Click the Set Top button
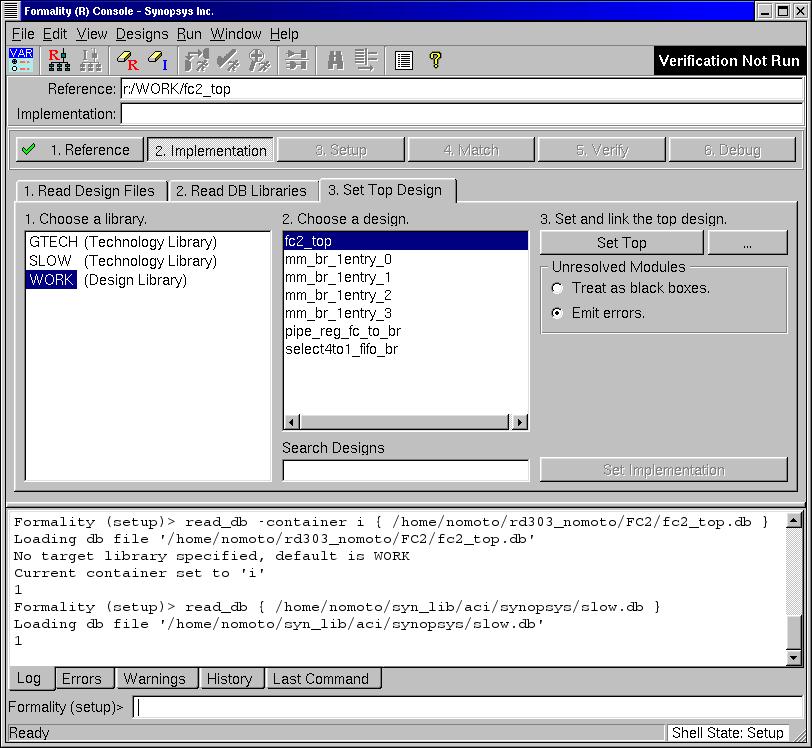The height and width of the screenshot is (748, 812). coord(621,242)
